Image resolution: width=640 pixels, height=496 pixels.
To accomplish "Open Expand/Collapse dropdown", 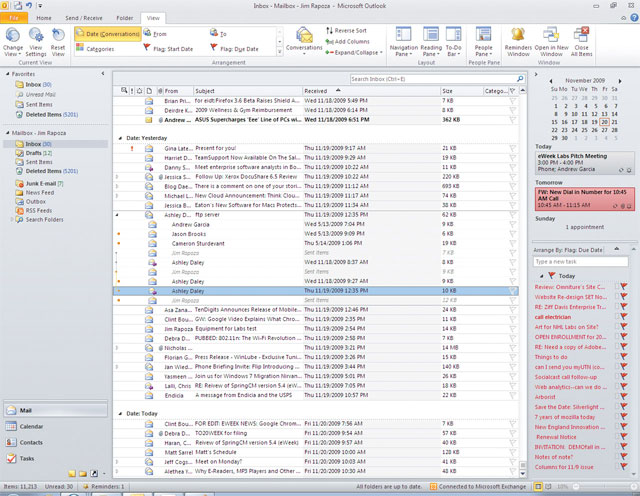I will (x=354, y=53).
